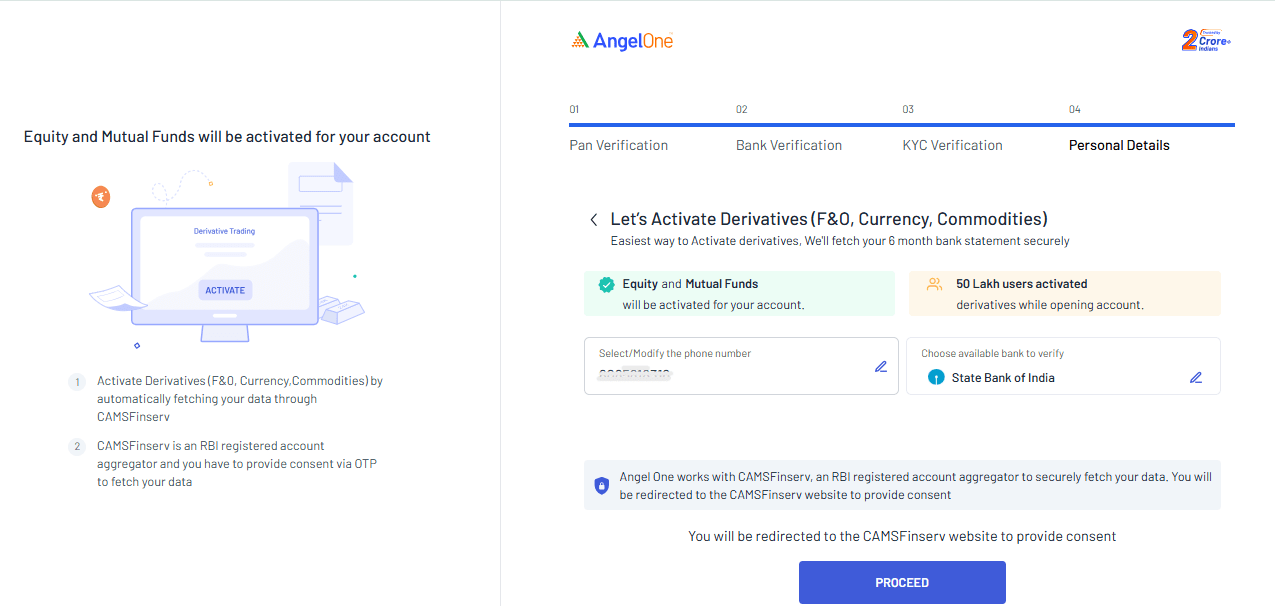Viewport: 1275px width, 606px height.
Task: Select the Personal Details step
Action: [1119, 145]
